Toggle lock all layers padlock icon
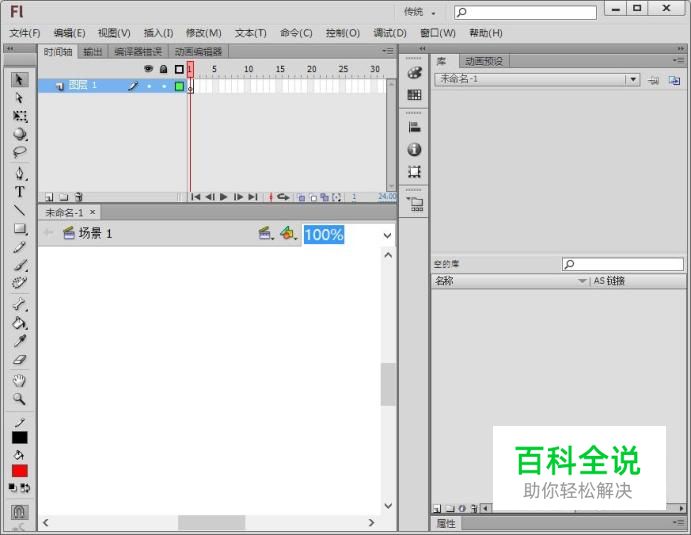This screenshot has height=535, width=691. [x=163, y=69]
